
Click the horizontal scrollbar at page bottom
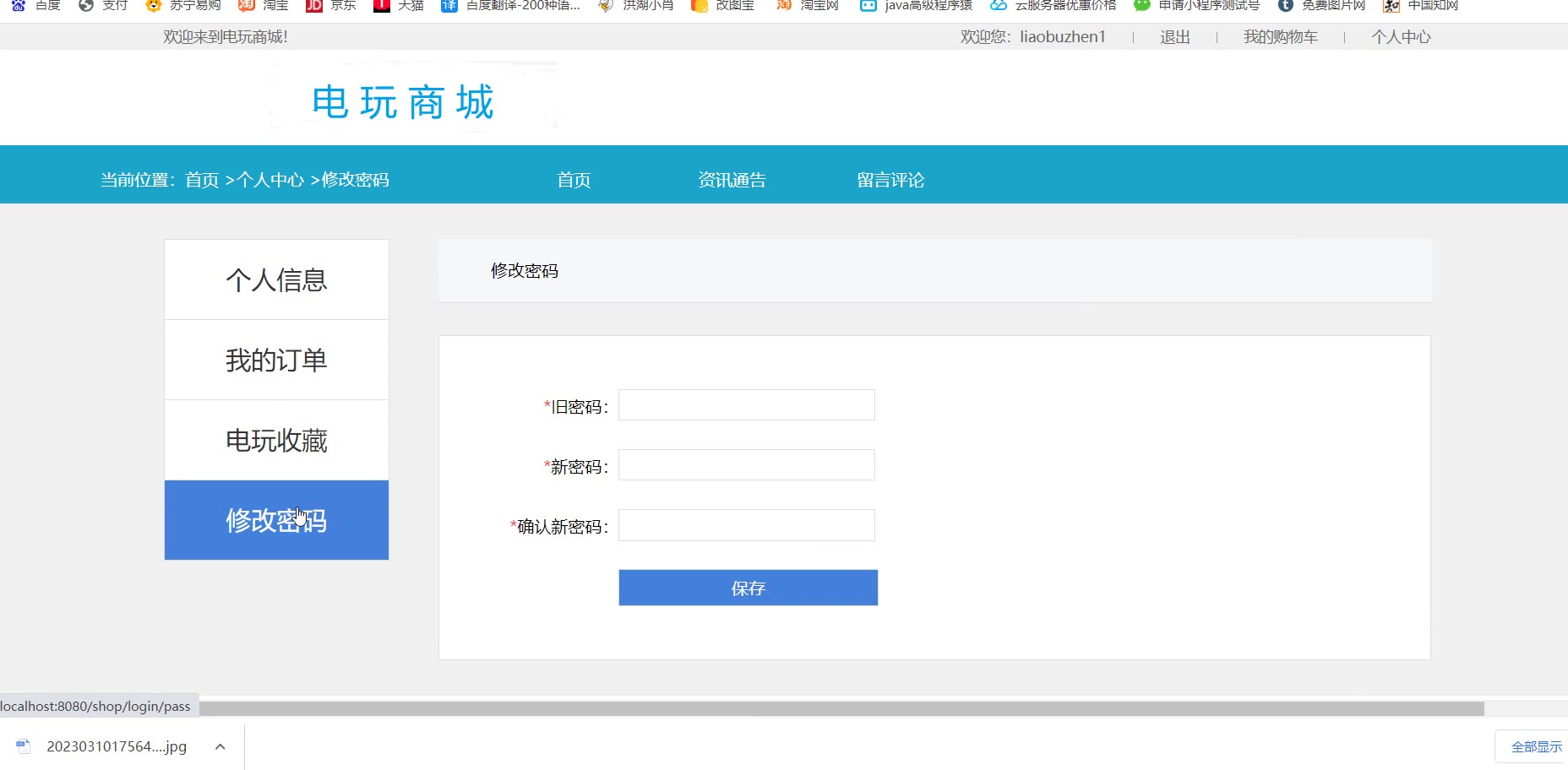click(841, 709)
